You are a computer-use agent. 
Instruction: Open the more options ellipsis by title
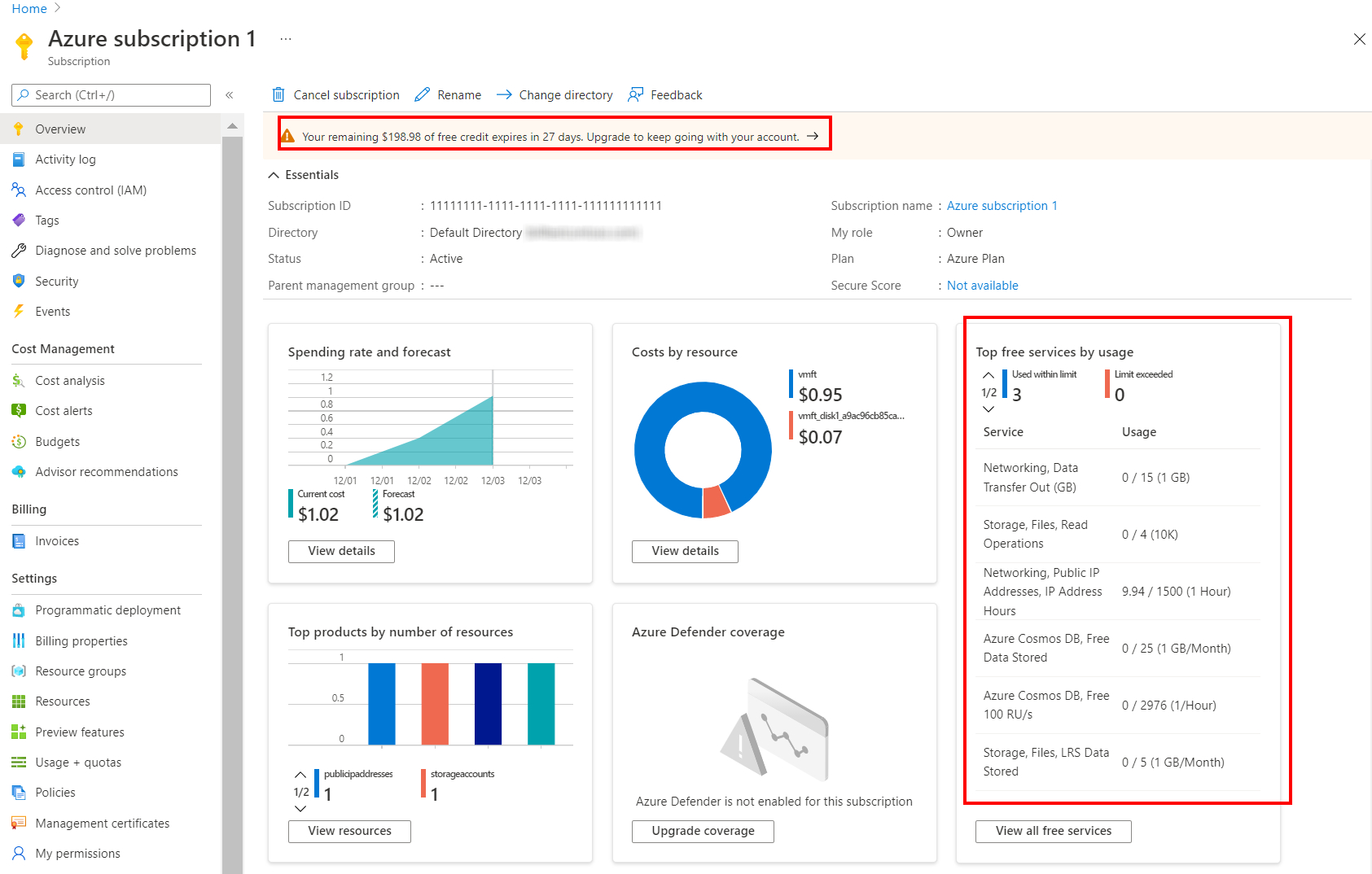point(286,39)
